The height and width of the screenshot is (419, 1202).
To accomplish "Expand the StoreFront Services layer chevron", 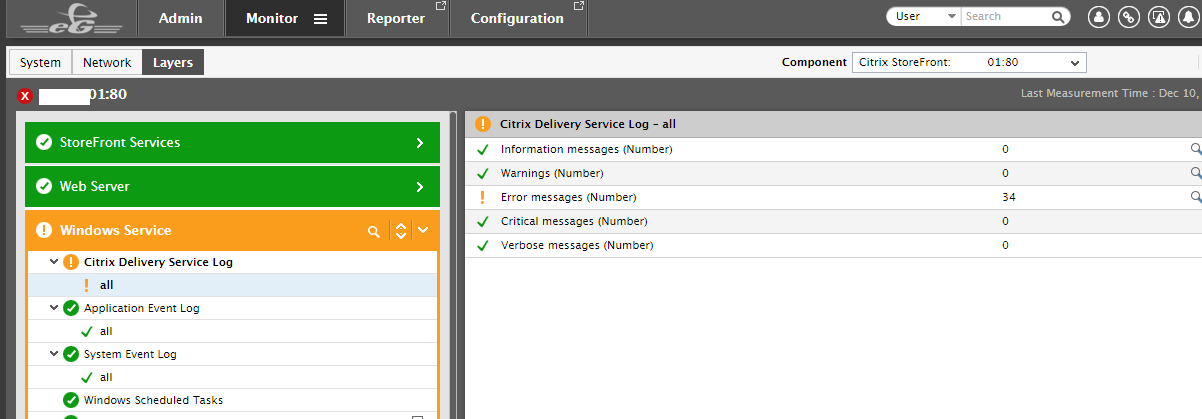I will (420, 143).
